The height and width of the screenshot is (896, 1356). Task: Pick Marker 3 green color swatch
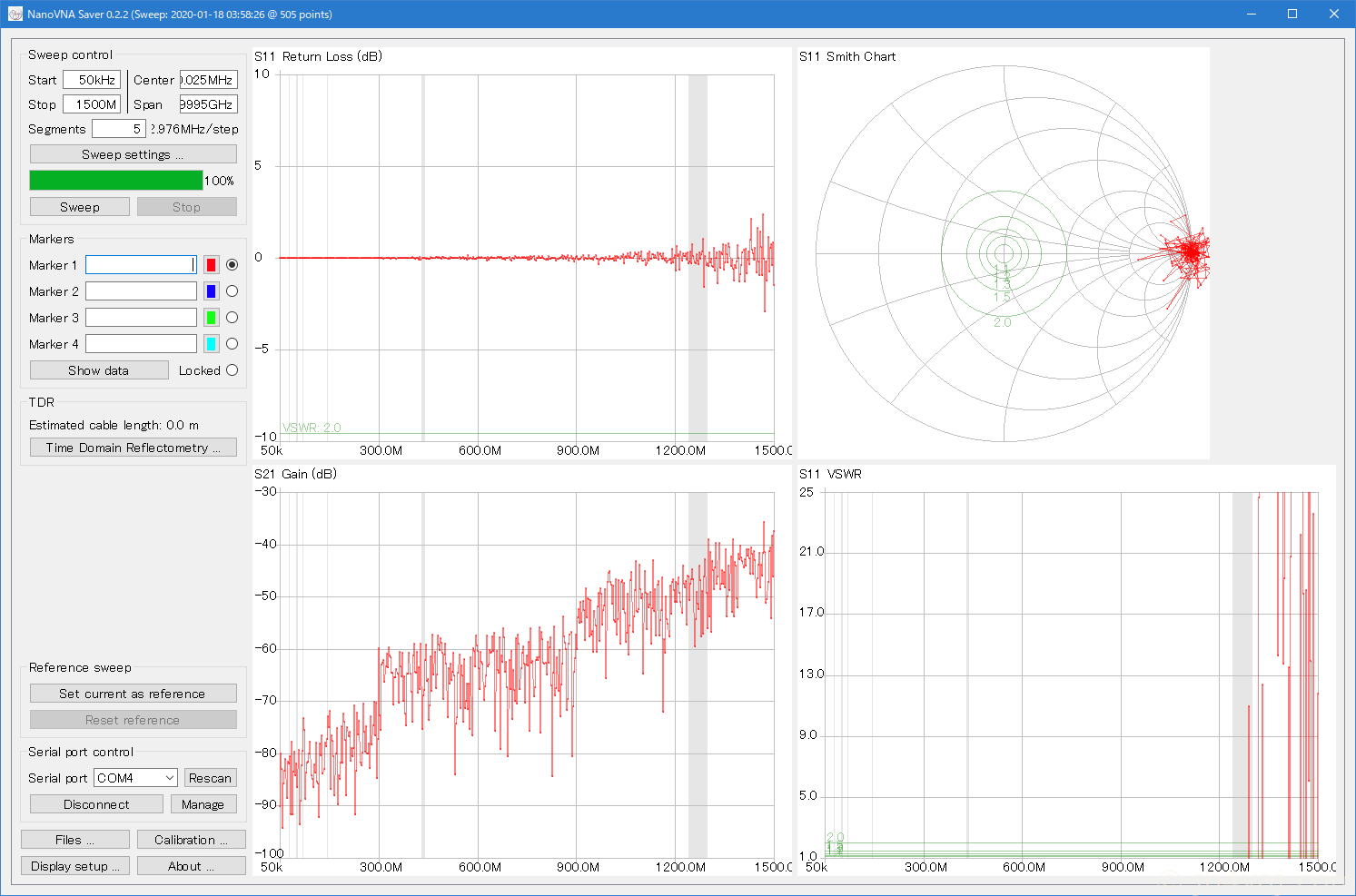click(212, 318)
